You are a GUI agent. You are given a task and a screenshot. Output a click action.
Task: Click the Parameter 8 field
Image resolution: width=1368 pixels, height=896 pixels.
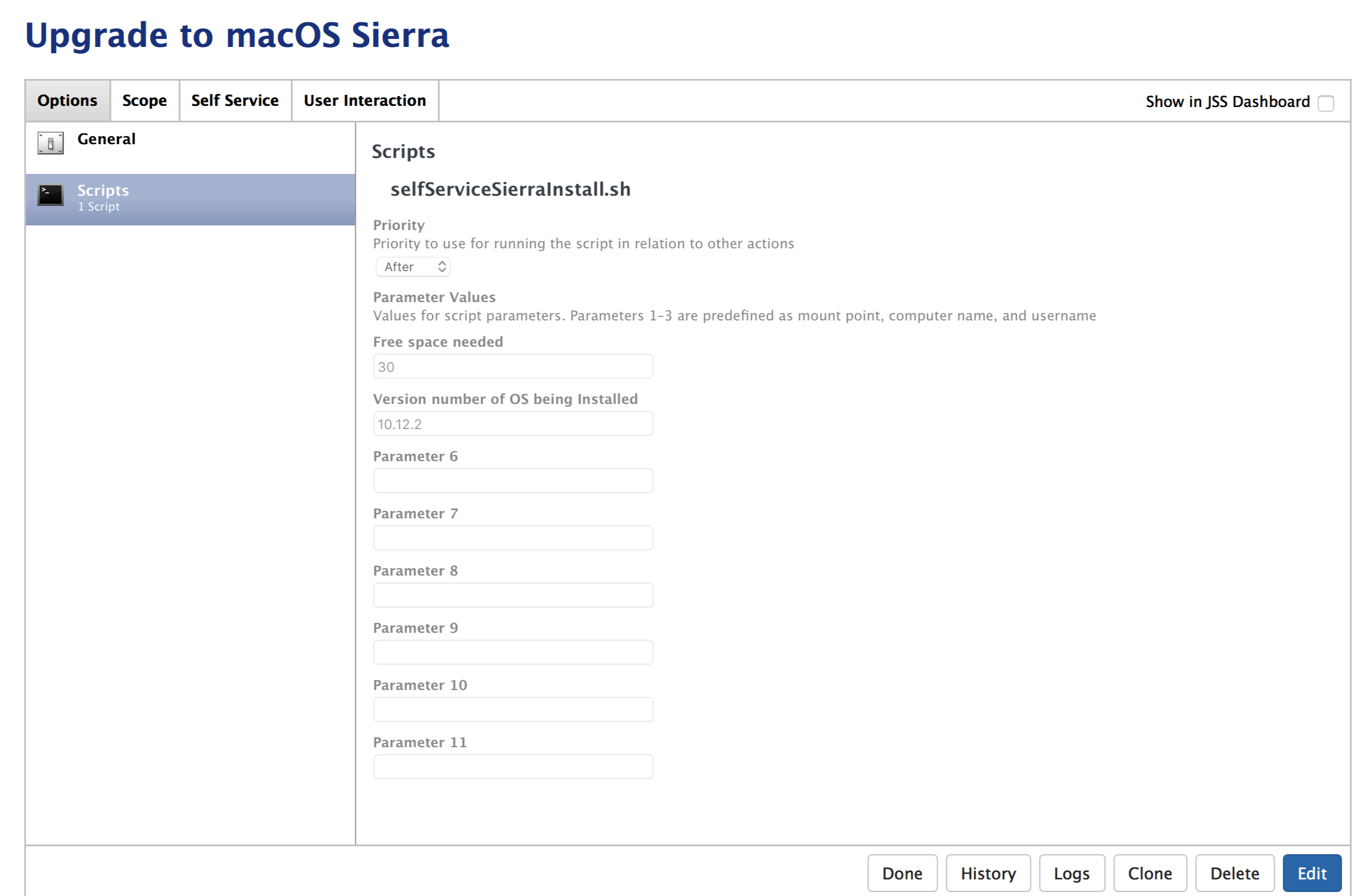point(513,595)
